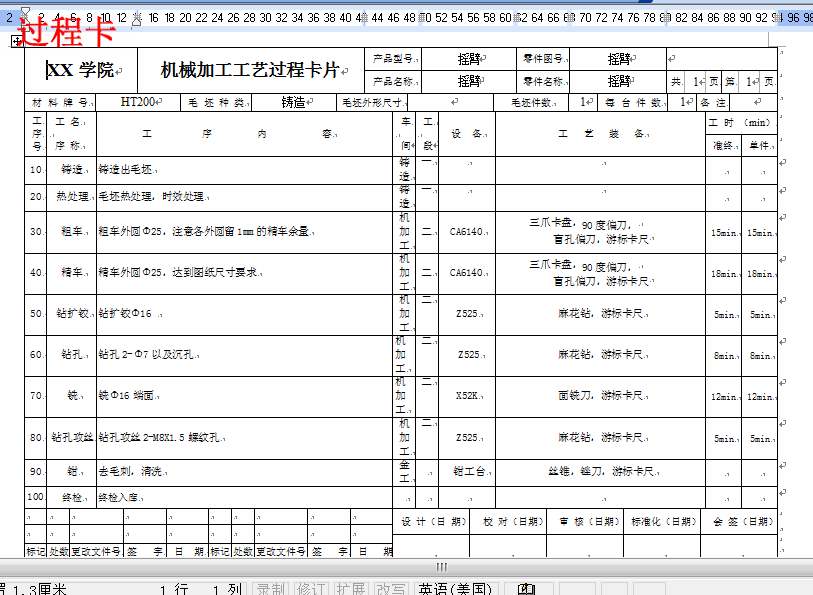Click process name 钻孔攻丝
Image resolution: width=813 pixels, height=595 pixels.
click(x=72, y=437)
